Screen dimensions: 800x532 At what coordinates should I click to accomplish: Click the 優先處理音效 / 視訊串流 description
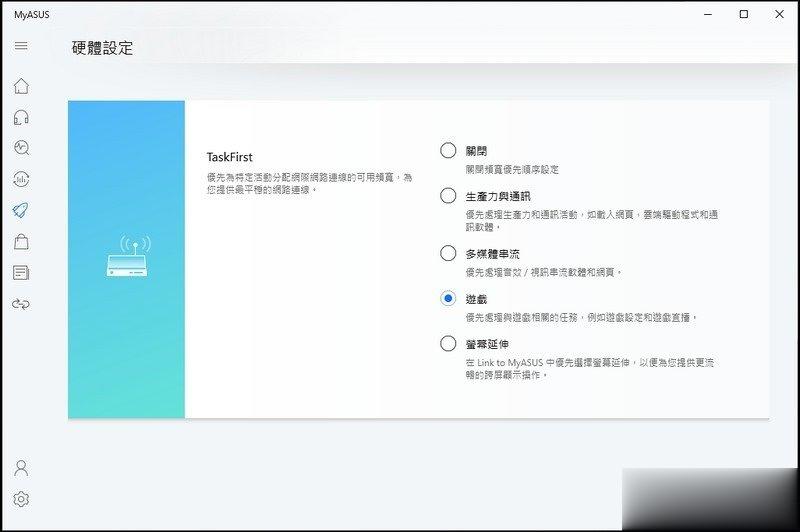point(543,272)
